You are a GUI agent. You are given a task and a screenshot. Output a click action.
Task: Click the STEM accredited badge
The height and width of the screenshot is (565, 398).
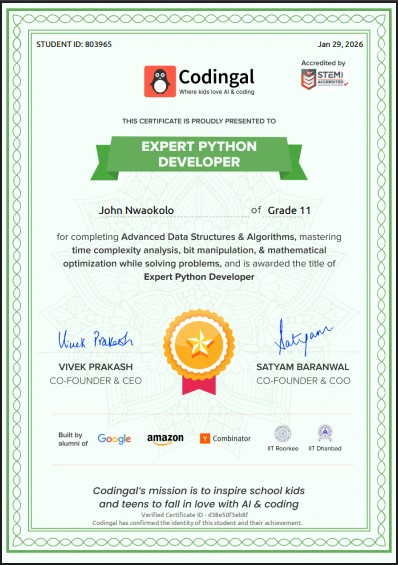pos(324,79)
